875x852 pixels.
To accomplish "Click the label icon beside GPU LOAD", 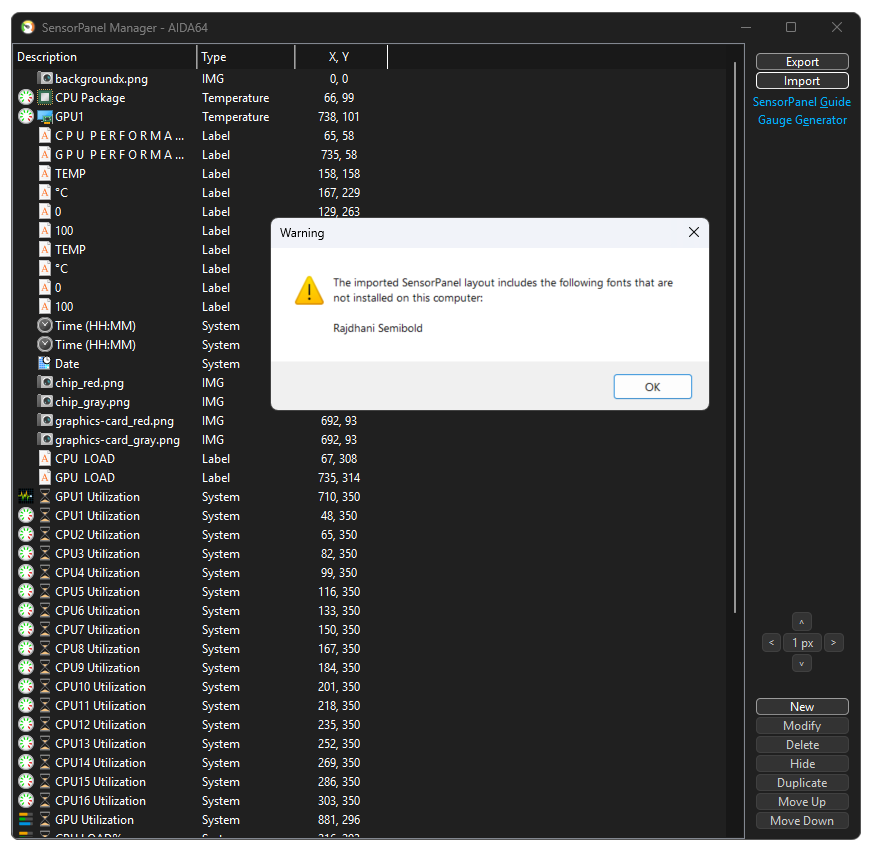I will point(45,478).
